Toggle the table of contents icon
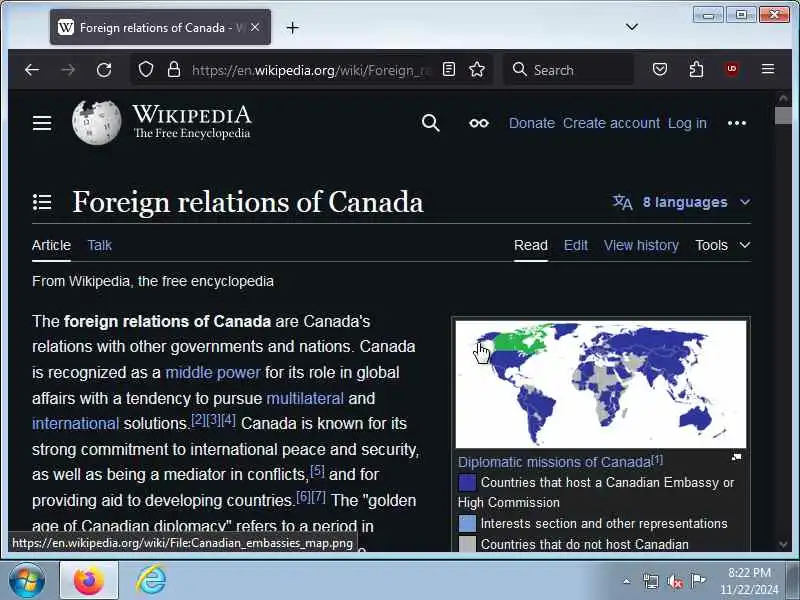The width and height of the screenshot is (800, 600). point(42,202)
